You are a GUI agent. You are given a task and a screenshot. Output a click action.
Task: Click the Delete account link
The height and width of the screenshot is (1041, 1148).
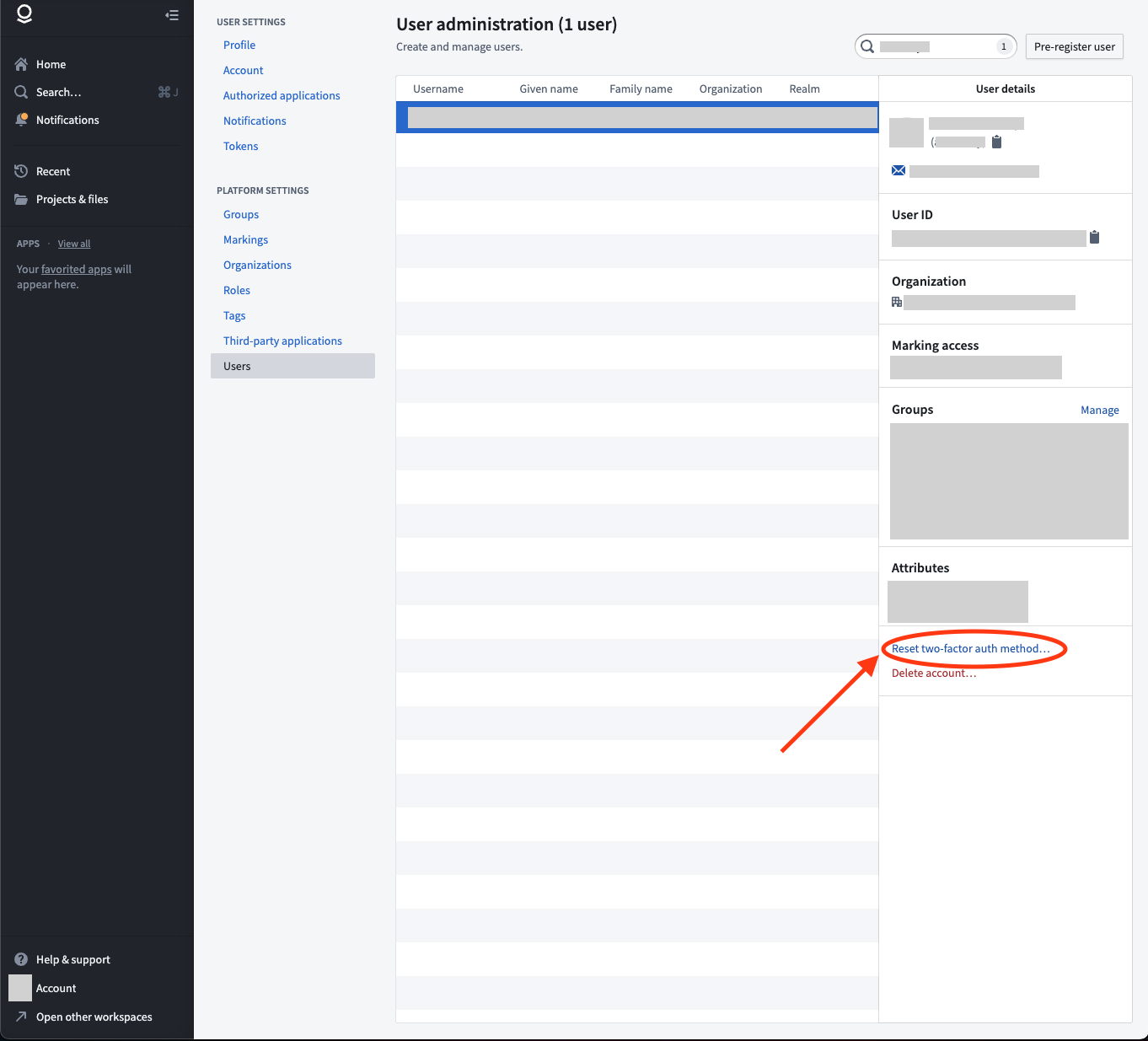(x=934, y=673)
